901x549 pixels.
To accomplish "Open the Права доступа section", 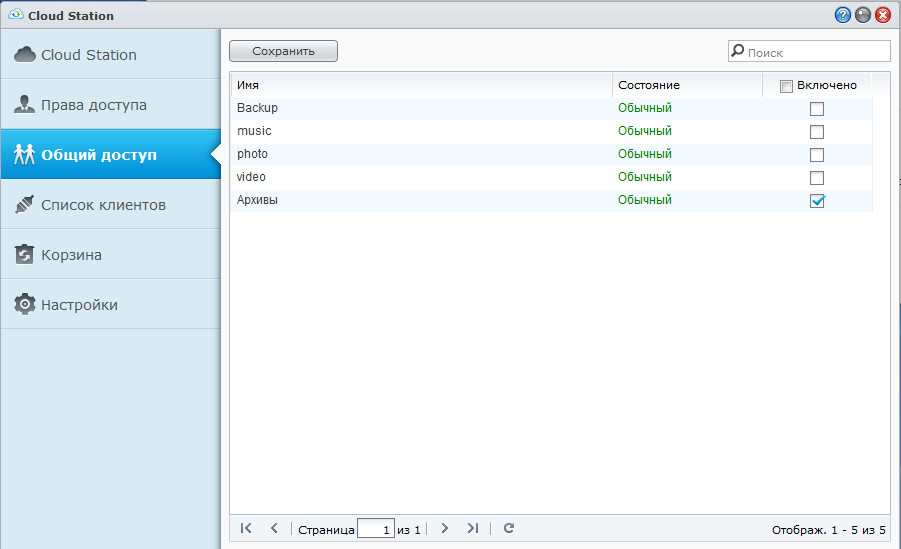I will pos(93,105).
